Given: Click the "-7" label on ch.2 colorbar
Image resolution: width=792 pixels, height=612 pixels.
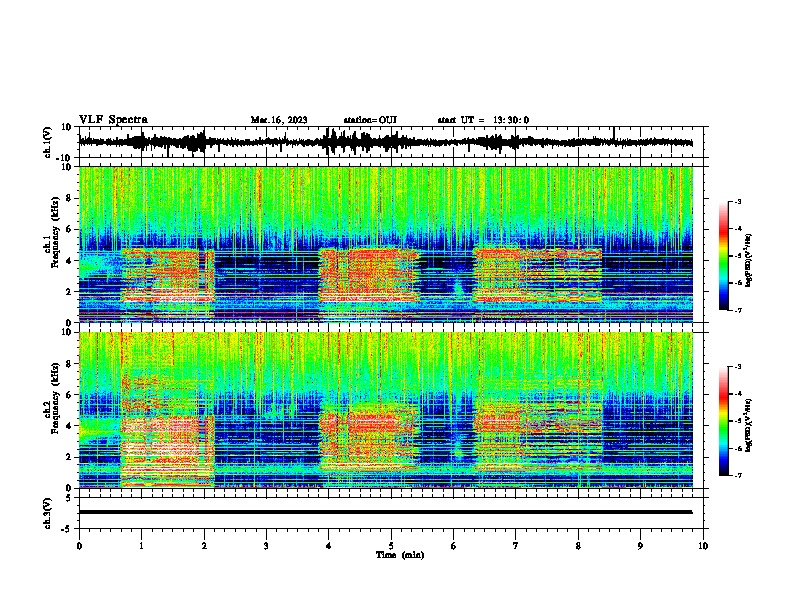Looking at the screenshot, I should click(737, 475).
